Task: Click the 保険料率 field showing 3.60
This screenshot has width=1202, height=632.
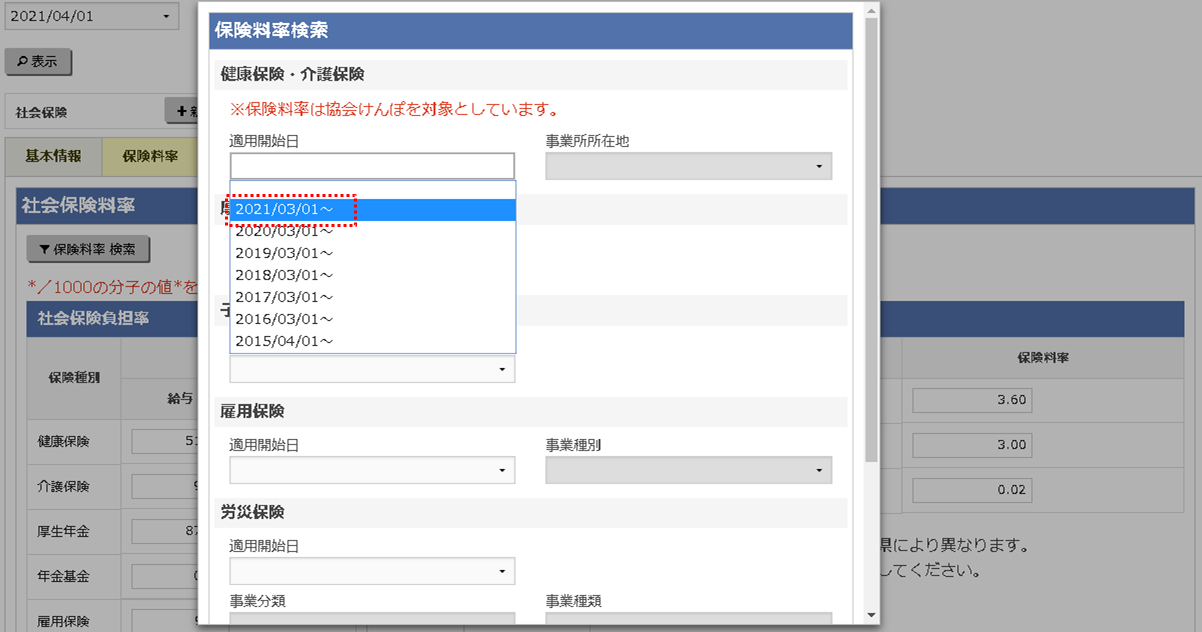Action: coord(971,399)
